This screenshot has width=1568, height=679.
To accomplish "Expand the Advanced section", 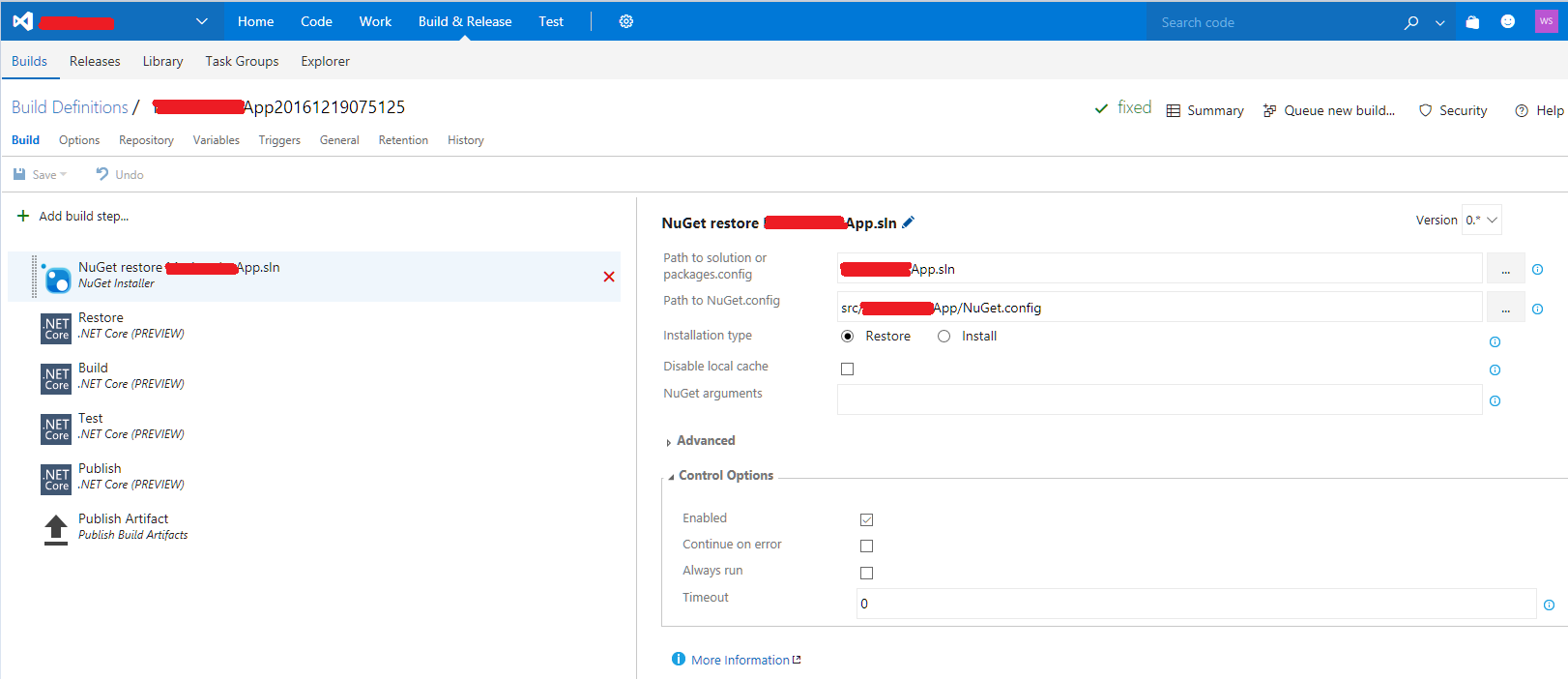I will pyautogui.click(x=705, y=441).
